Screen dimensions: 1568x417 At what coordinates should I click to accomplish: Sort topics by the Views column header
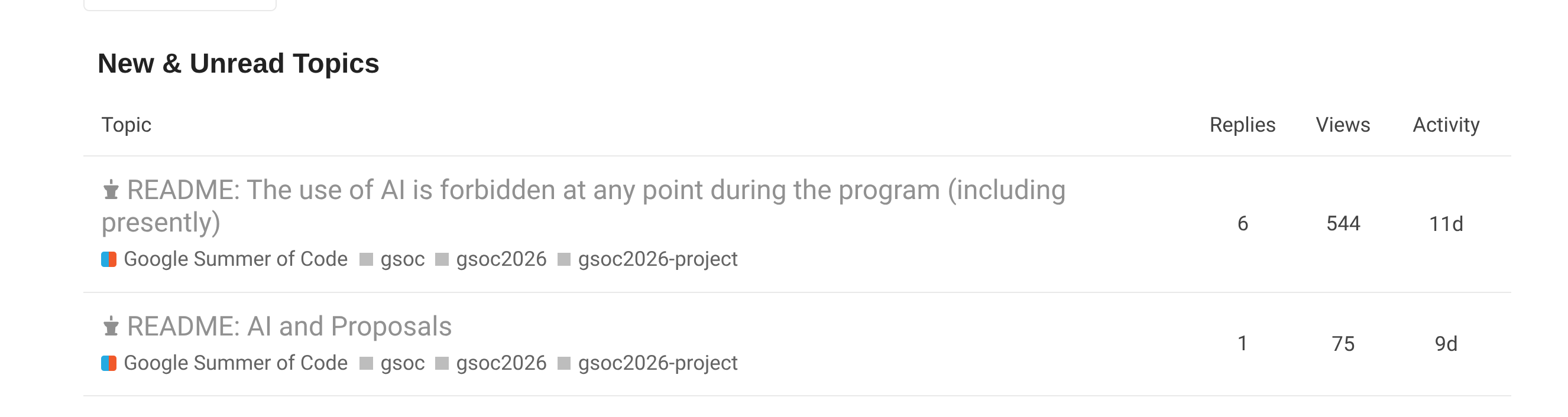point(1342,125)
